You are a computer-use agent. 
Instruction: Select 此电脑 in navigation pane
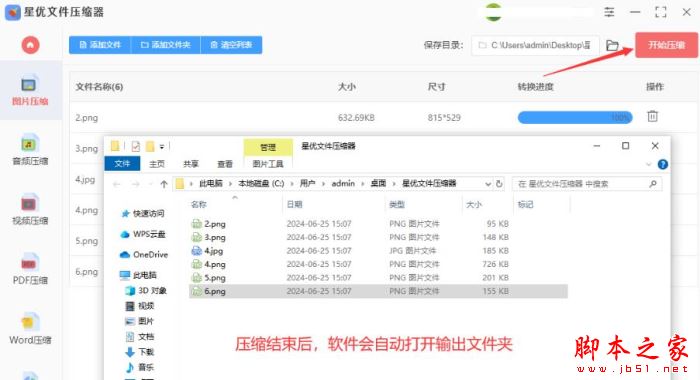tap(138, 275)
